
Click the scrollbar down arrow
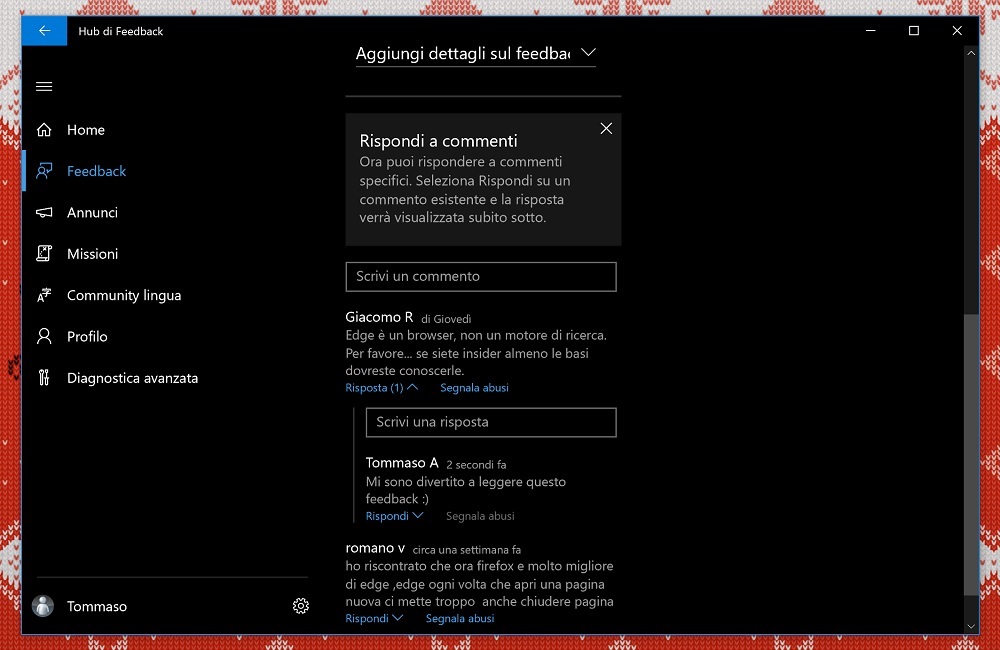(x=971, y=626)
